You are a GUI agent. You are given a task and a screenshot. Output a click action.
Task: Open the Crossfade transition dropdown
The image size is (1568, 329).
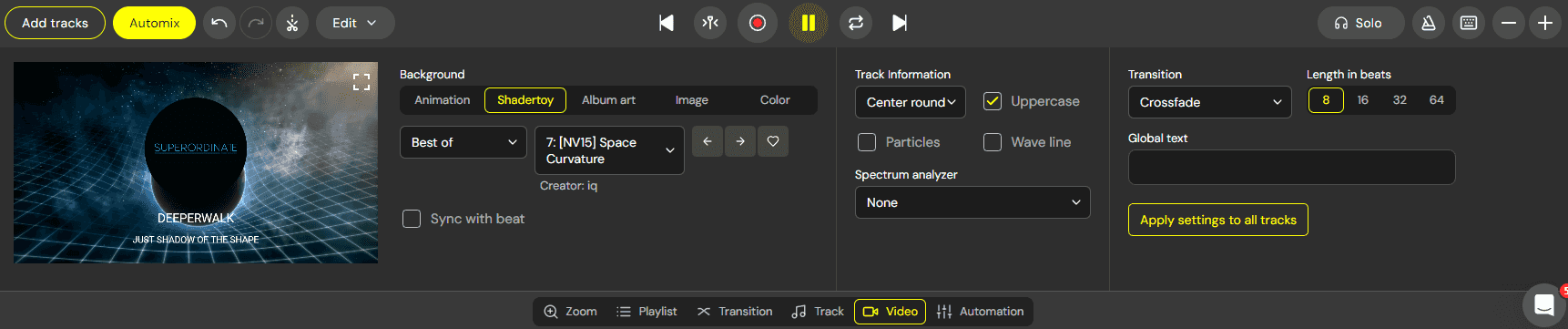1210,102
